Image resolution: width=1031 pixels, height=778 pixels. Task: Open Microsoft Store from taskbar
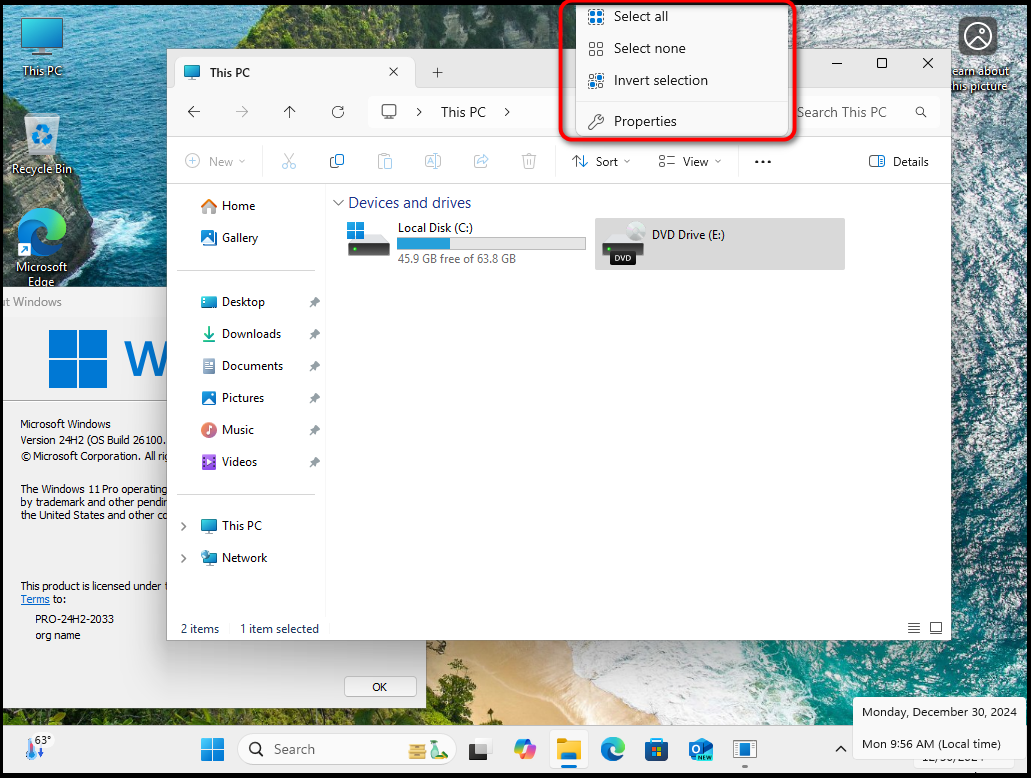pos(656,749)
